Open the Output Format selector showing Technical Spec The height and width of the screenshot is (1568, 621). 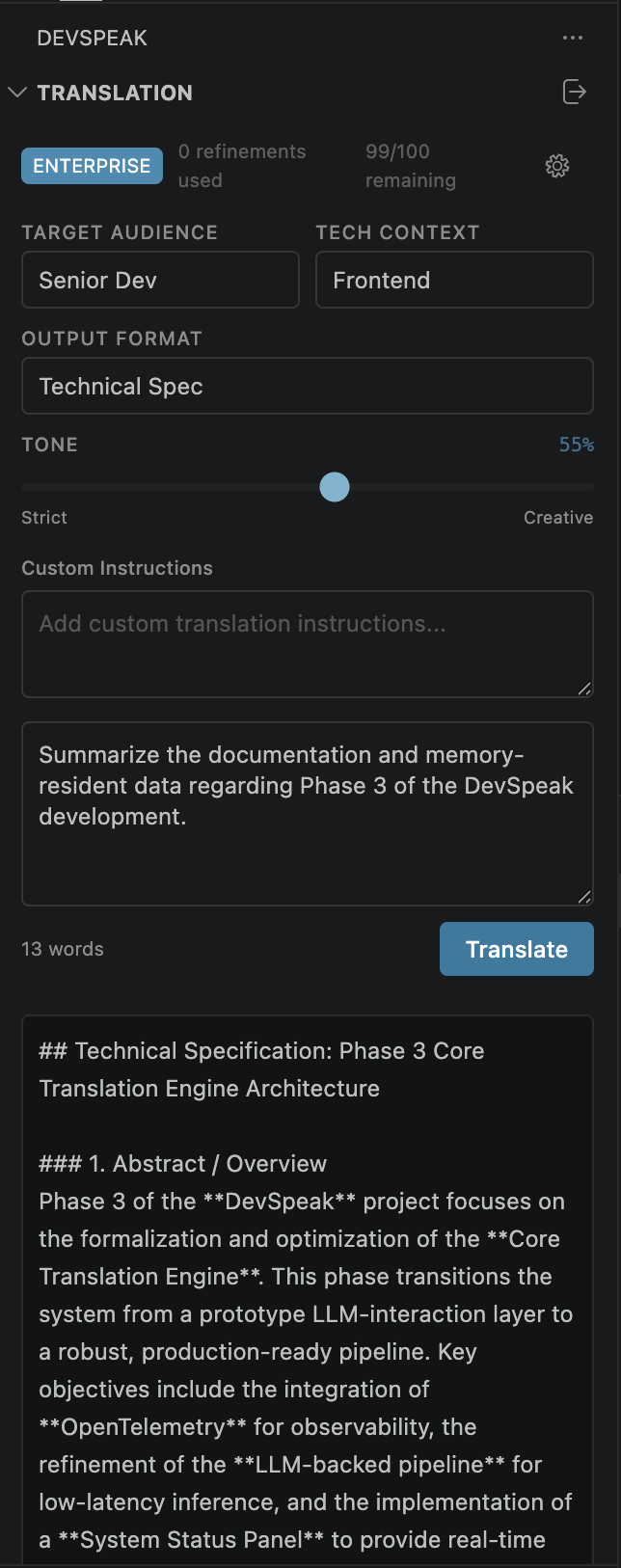click(307, 386)
